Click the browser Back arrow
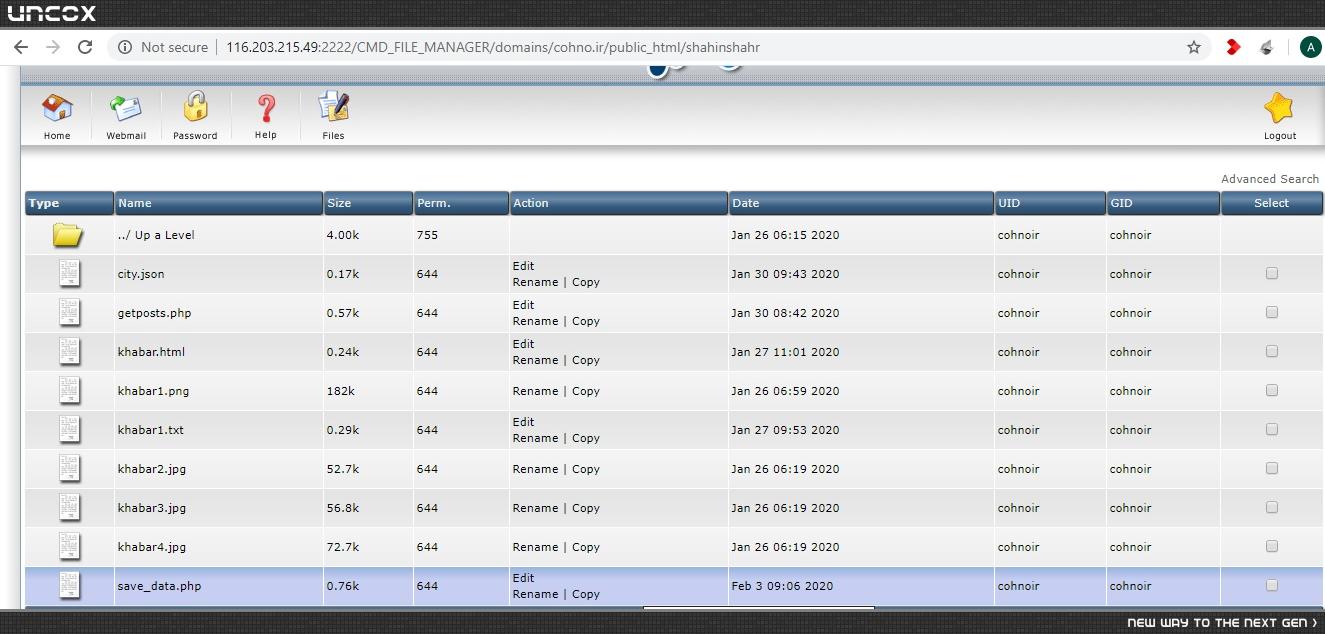1325x634 pixels. click(21, 47)
